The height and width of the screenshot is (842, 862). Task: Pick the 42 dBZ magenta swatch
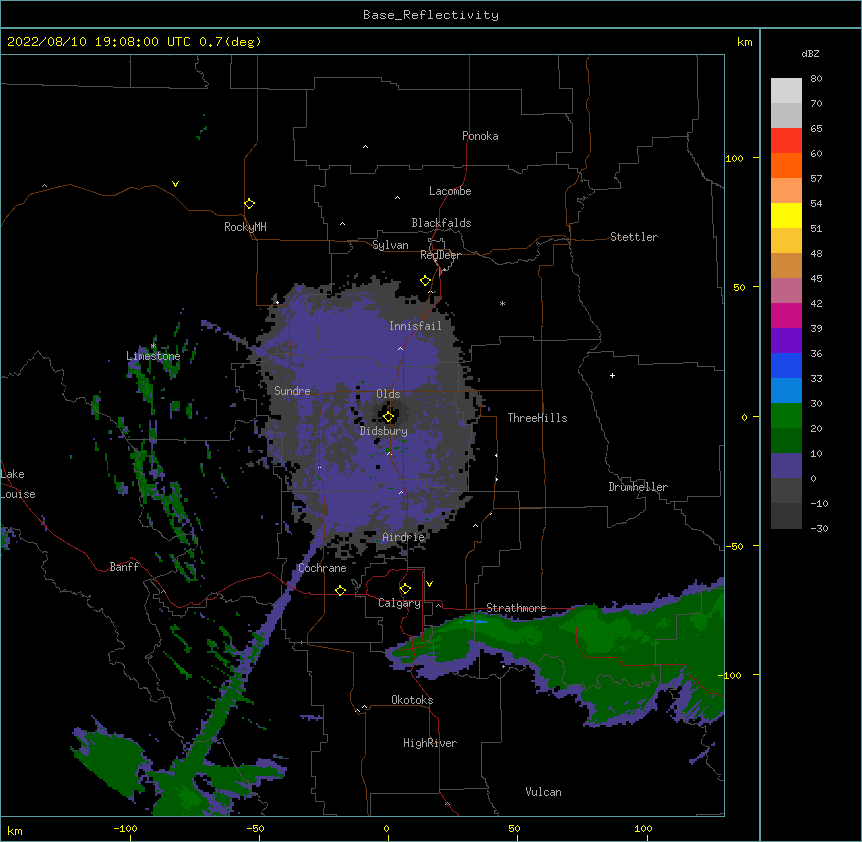786,315
